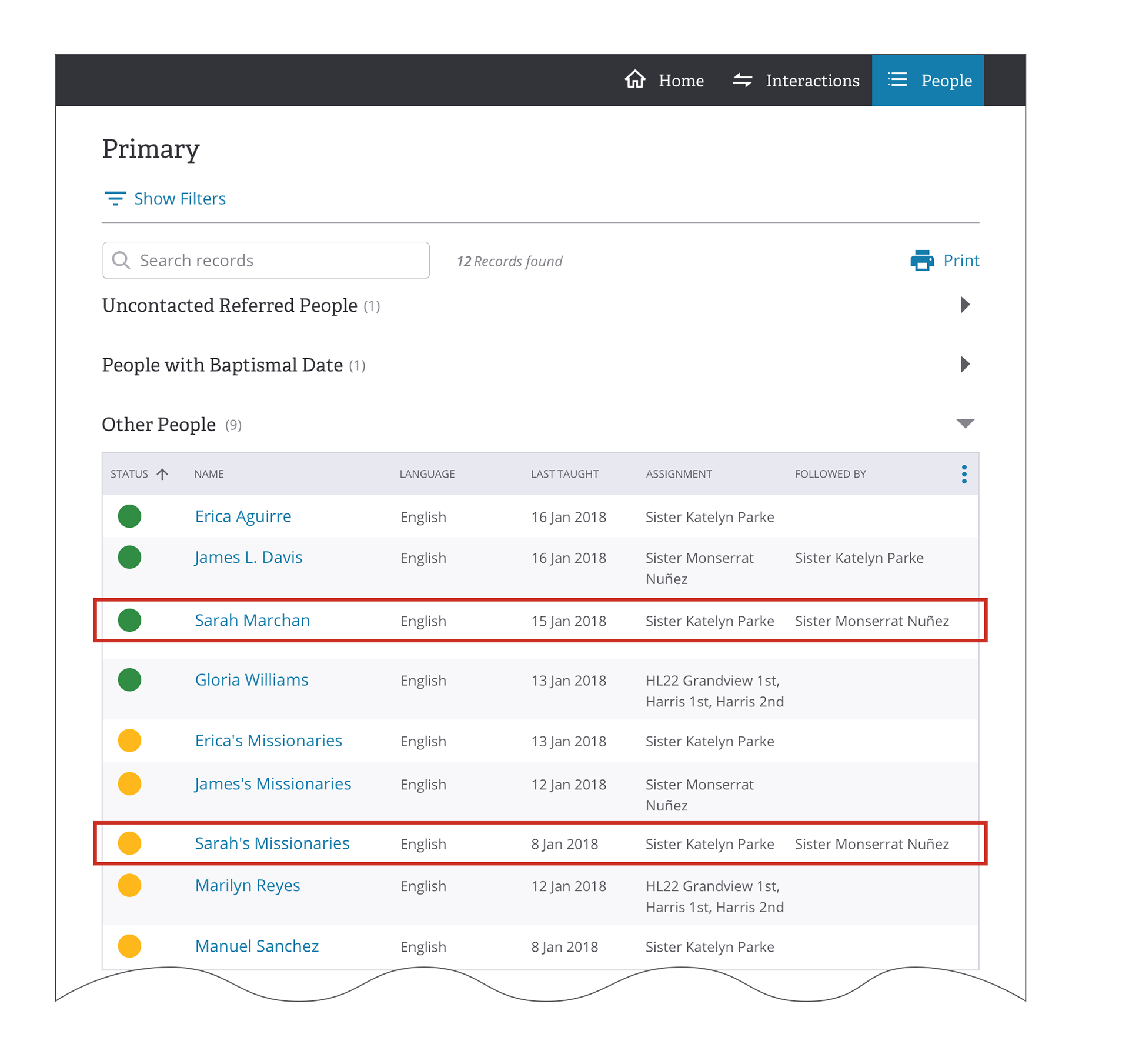Click yellow status dot for Manuel Sanchez
Screen dimensions: 1129x1064
point(129,946)
